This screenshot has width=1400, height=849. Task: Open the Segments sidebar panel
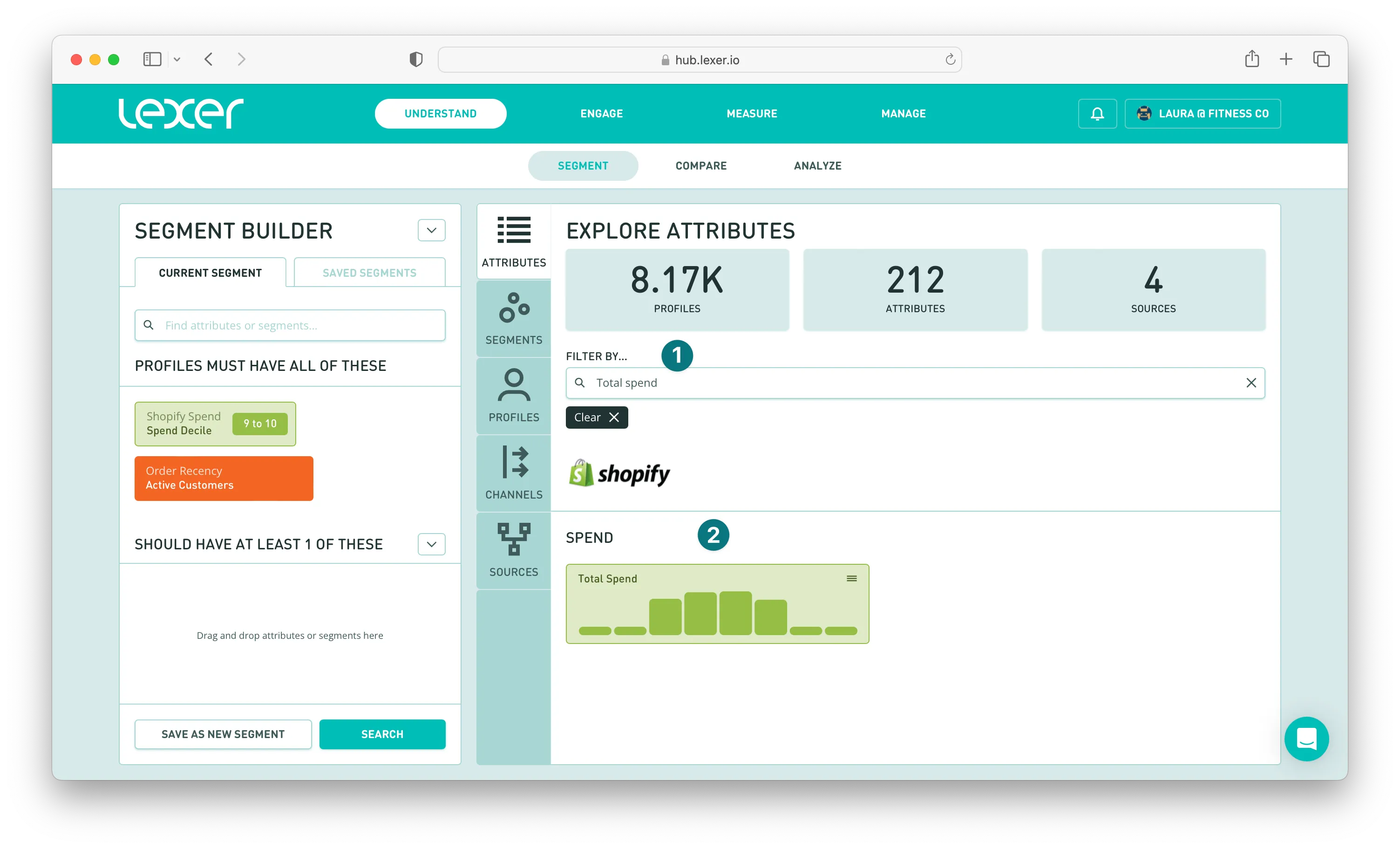point(514,318)
